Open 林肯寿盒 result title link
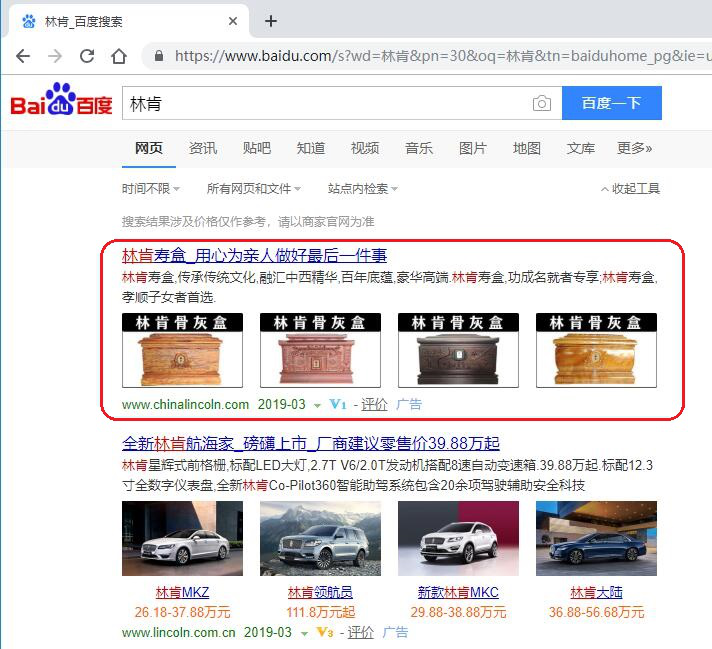The width and height of the screenshot is (712, 649). (254, 256)
